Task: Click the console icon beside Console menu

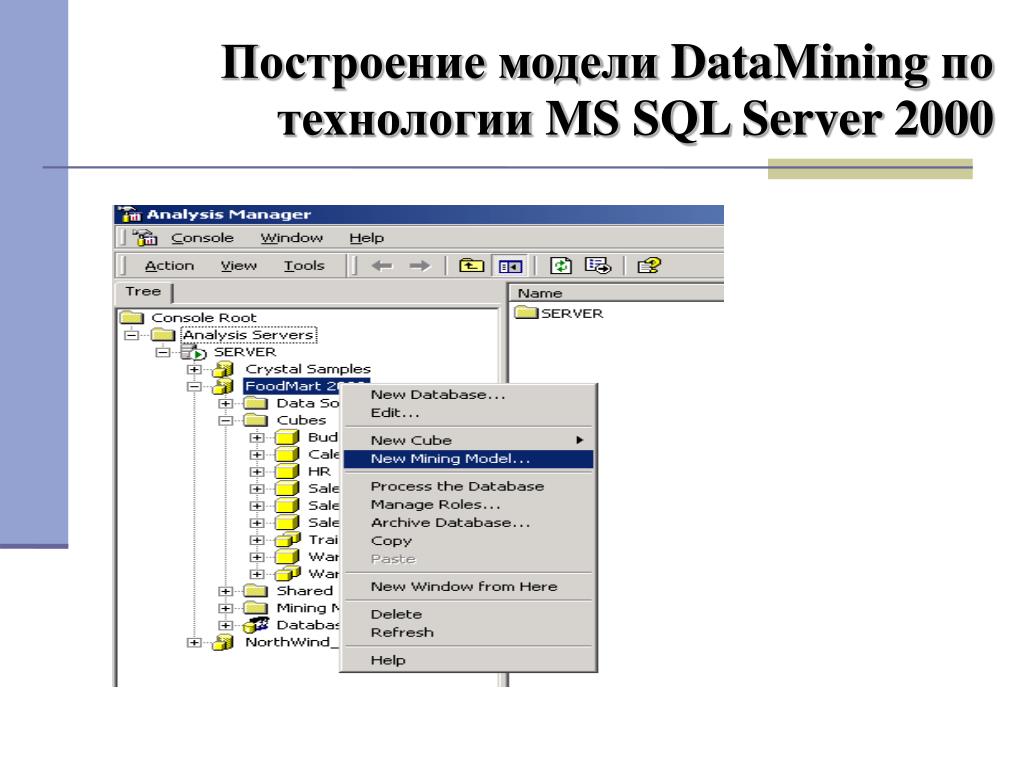Action: (x=145, y=238)
